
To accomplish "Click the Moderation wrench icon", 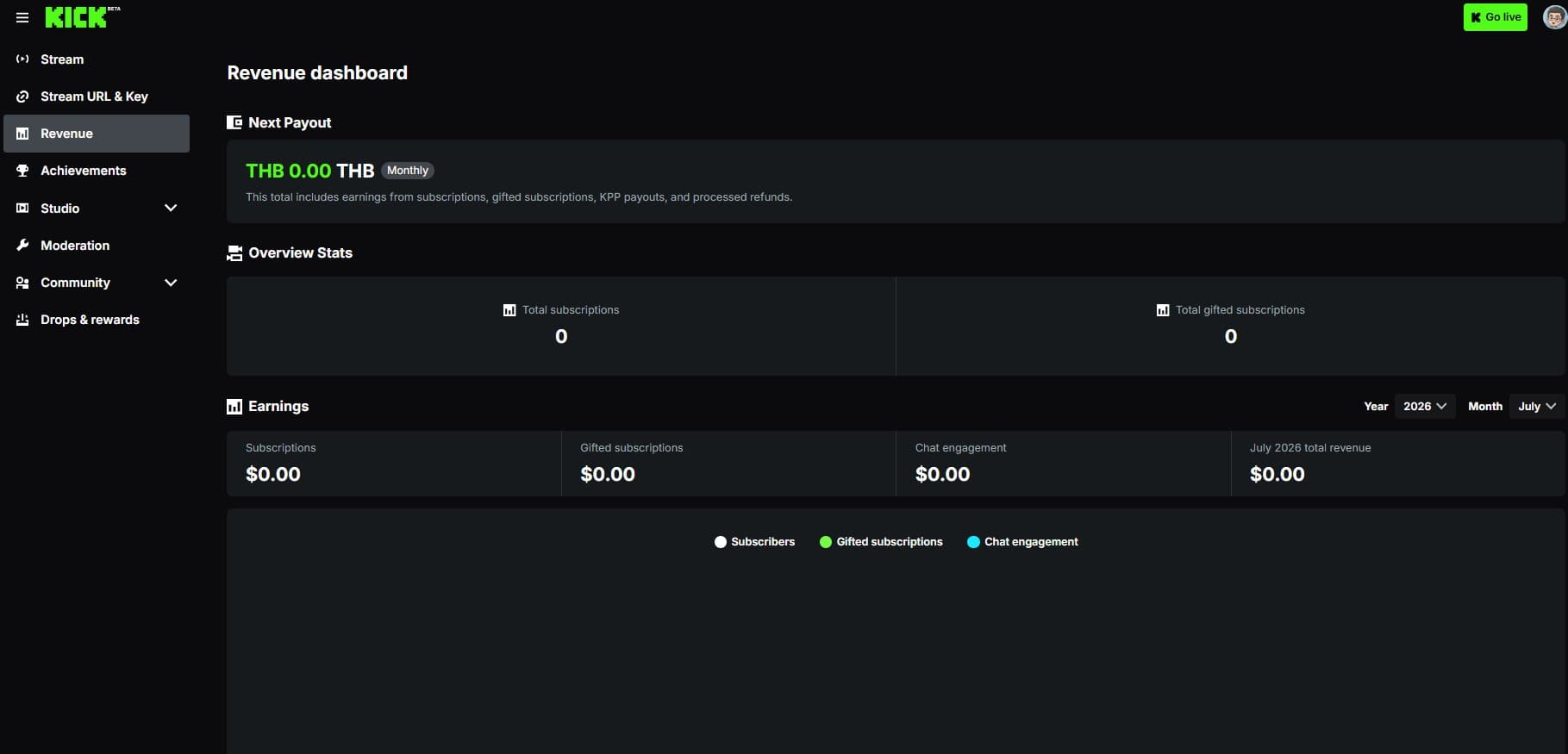I will pyautogui.click(x=22, y=246).
